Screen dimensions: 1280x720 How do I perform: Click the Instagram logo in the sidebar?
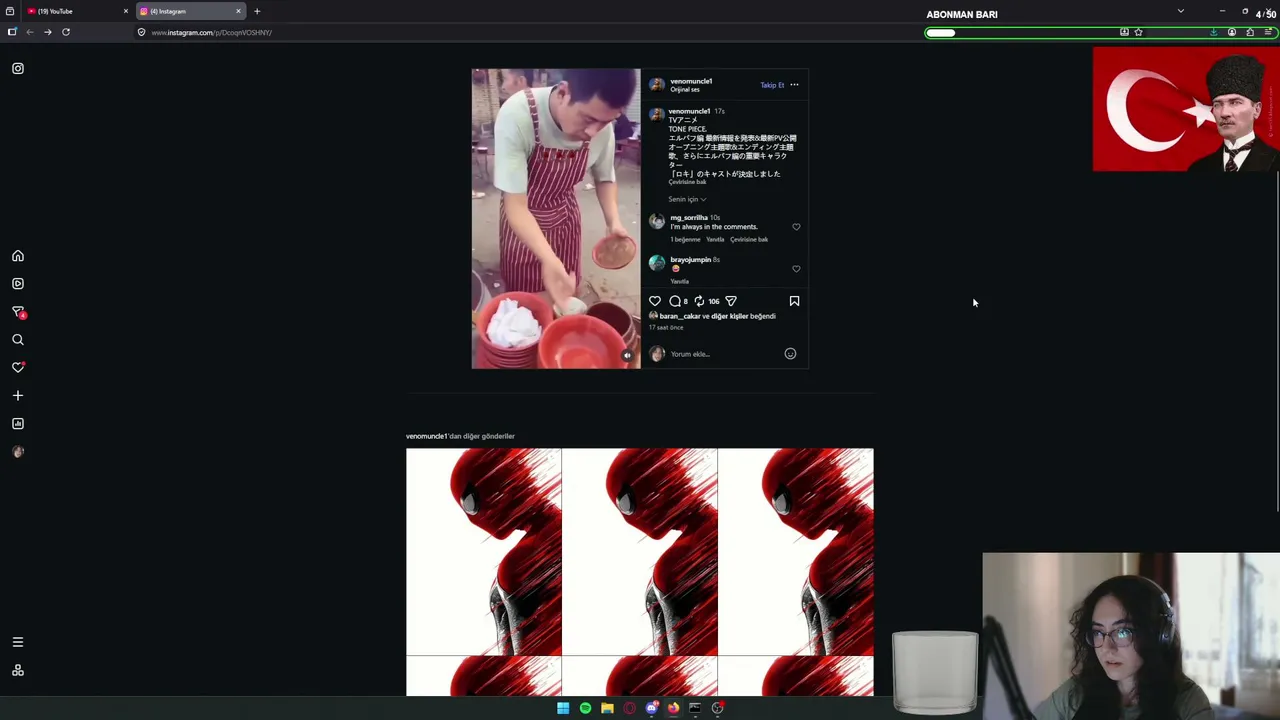tap(17, 68)
